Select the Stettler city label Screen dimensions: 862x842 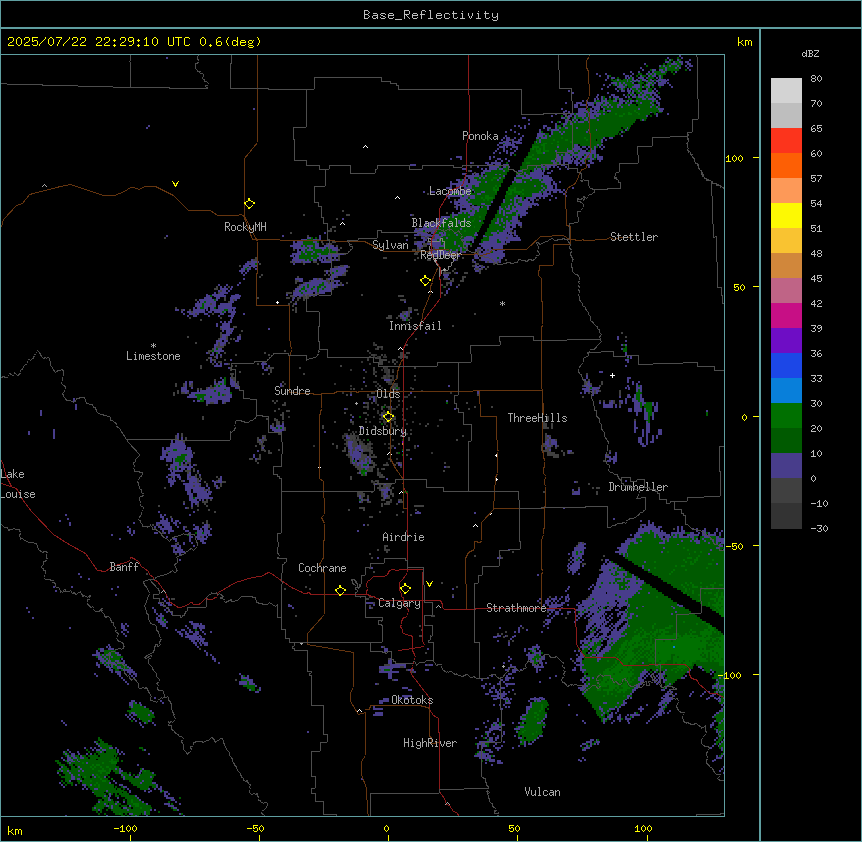click(x=634, y=237)
